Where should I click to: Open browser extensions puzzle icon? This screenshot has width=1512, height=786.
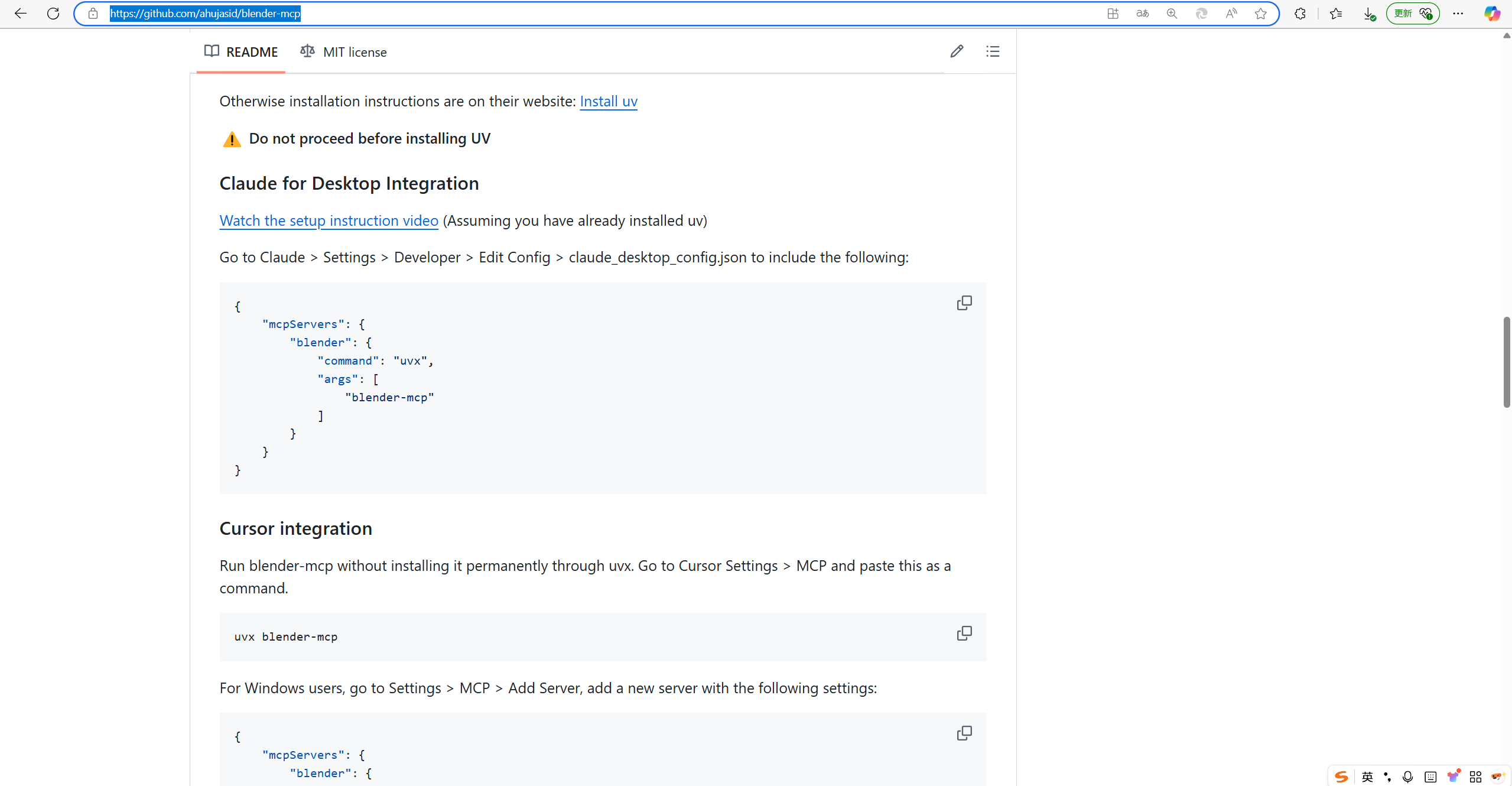[1300, 14]
